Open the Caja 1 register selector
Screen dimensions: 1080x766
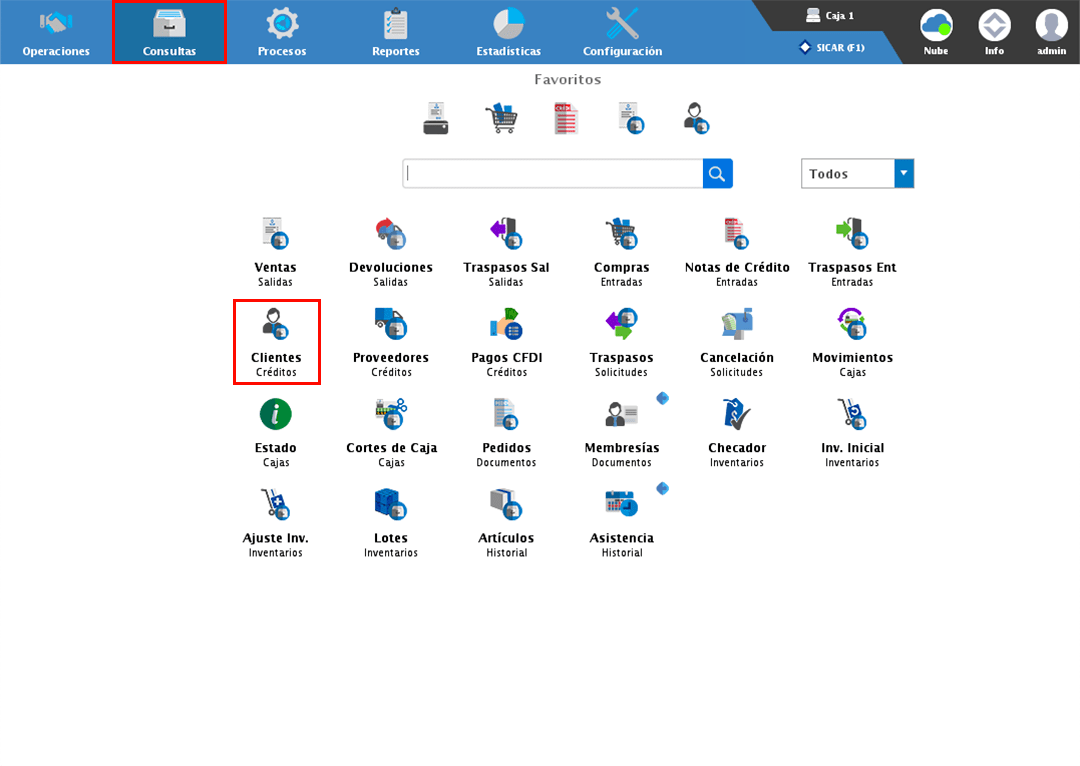[x=830, y=16]
